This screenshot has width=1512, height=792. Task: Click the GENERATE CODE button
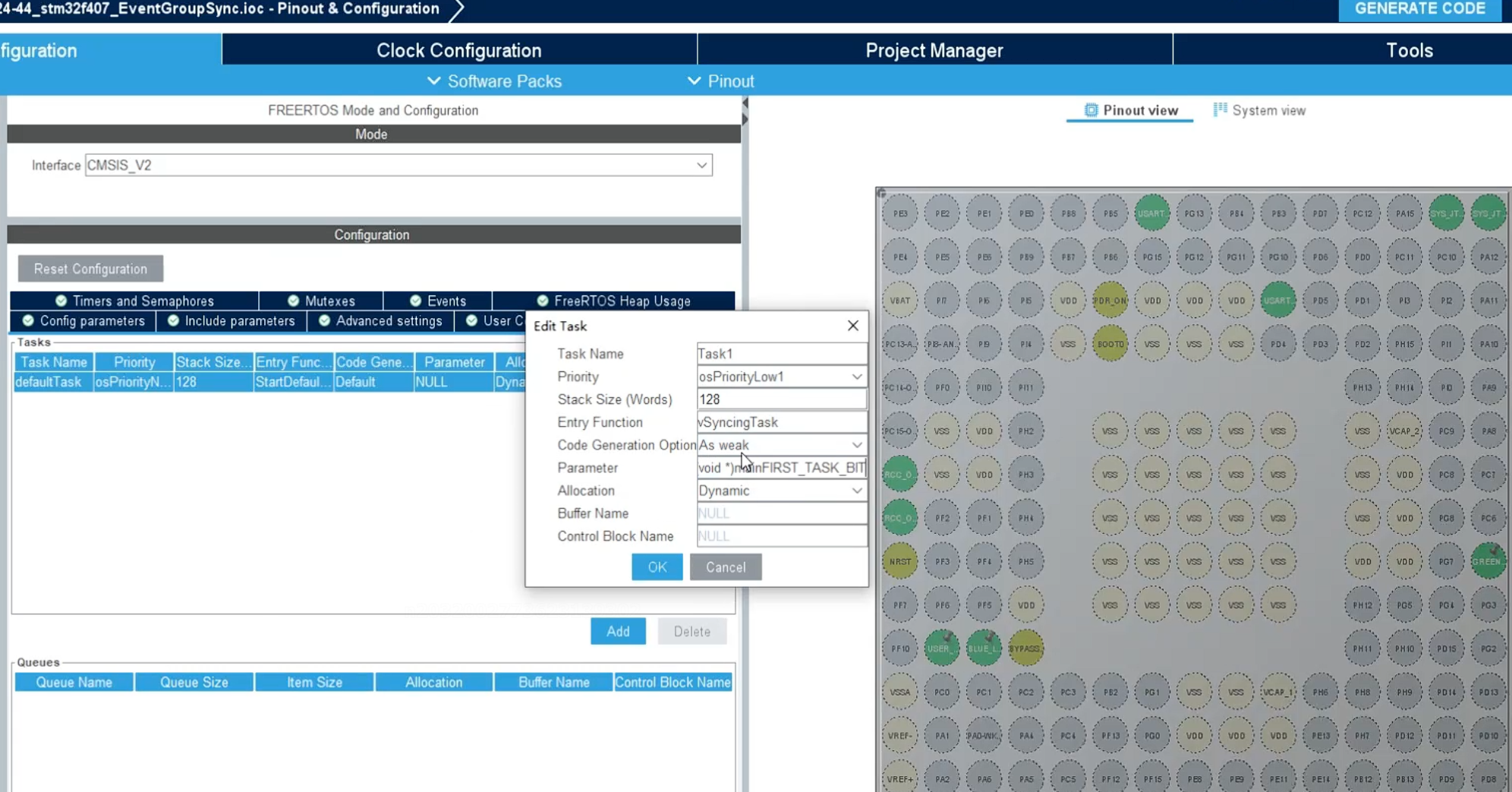click(1420, 9)
